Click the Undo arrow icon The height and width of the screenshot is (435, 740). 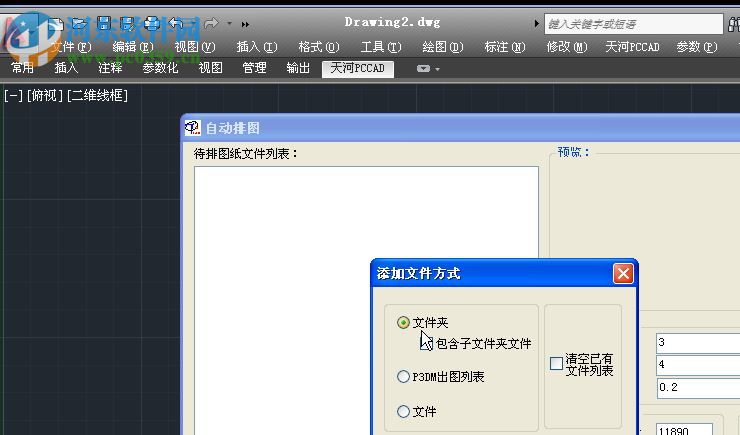click(x=176, y=23)
